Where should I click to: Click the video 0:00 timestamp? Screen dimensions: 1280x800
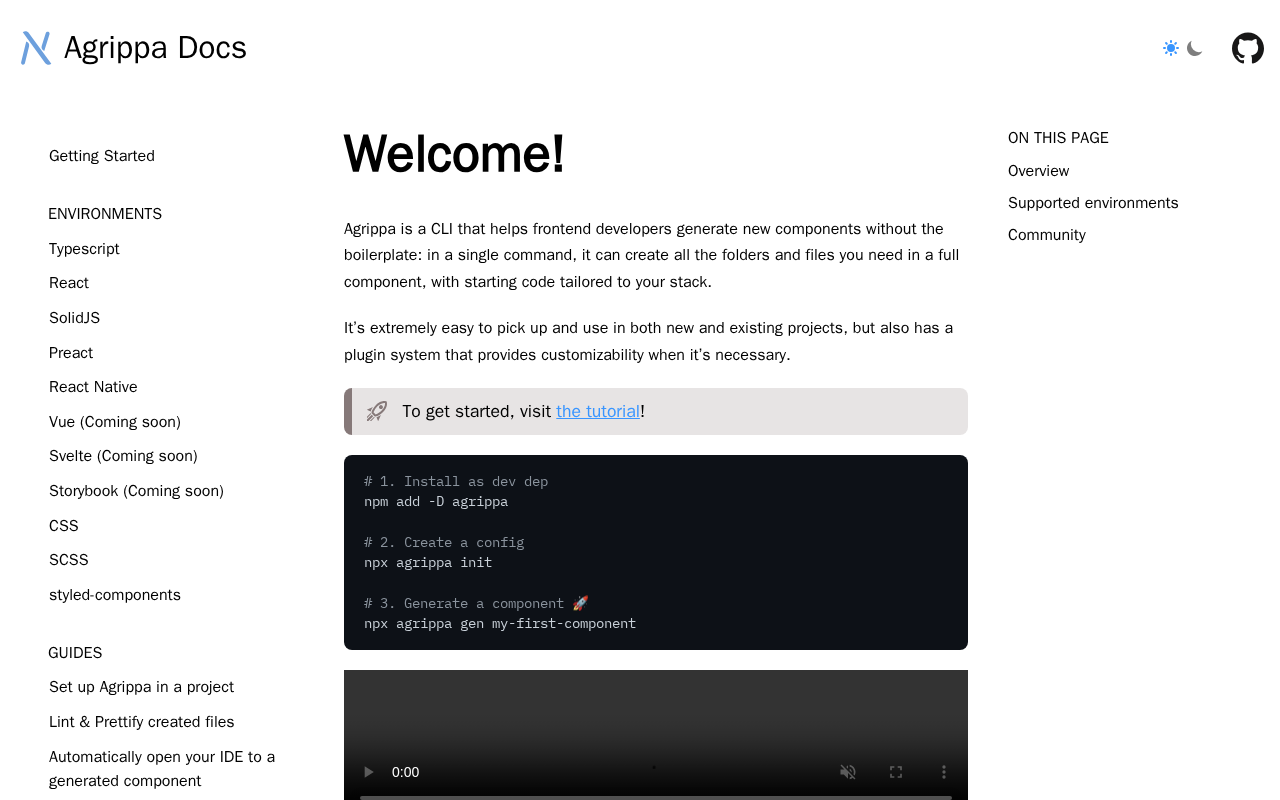point(405,772)
